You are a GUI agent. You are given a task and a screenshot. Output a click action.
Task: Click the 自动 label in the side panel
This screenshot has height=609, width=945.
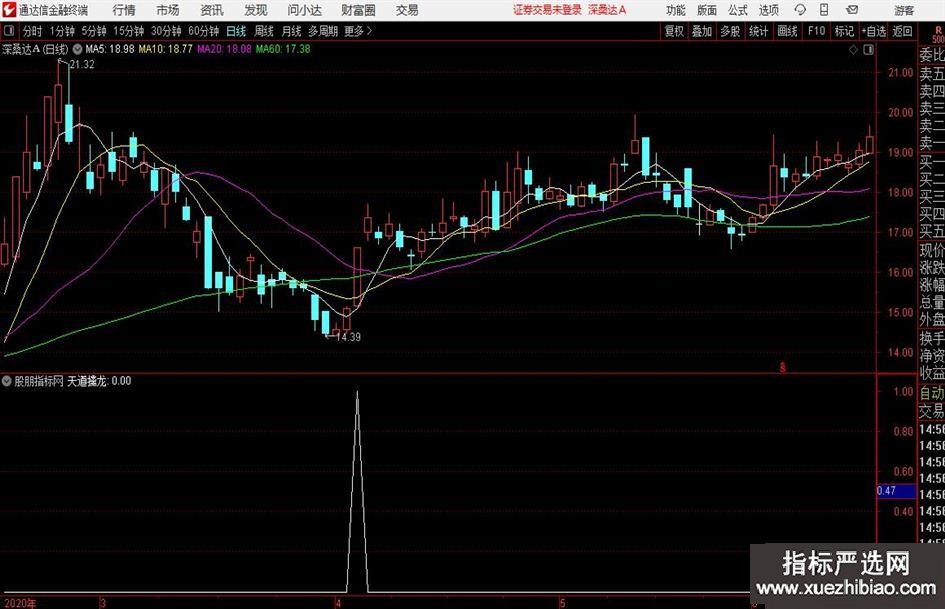(x=932, y=393)
